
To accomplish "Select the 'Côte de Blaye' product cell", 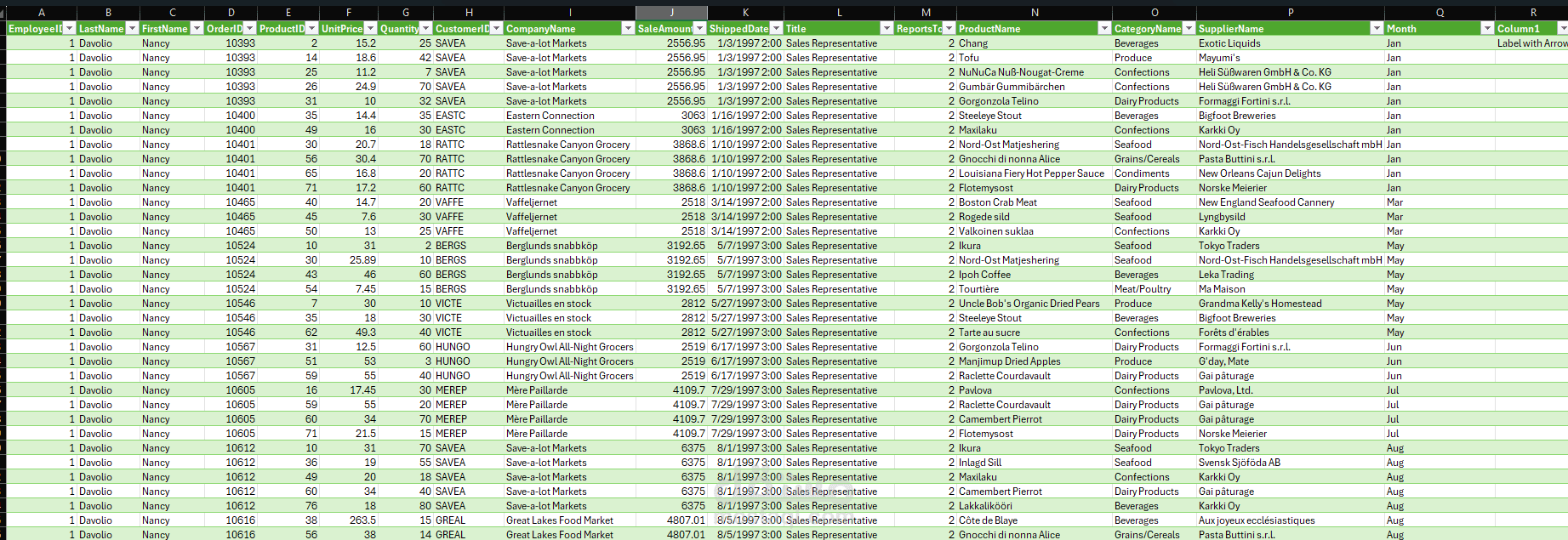I will pos(1034,520).
